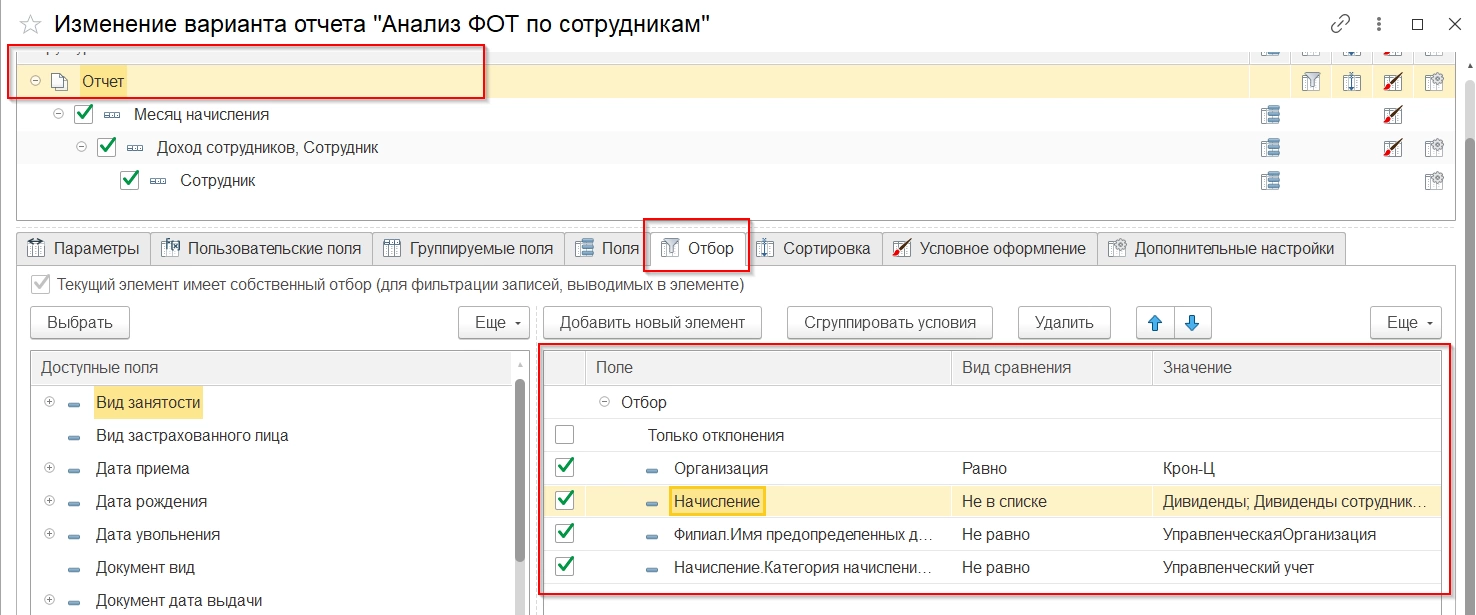Collapse the Отчет tree node
This screenshot has width=1476, height=615.
(x=35, y=82)
